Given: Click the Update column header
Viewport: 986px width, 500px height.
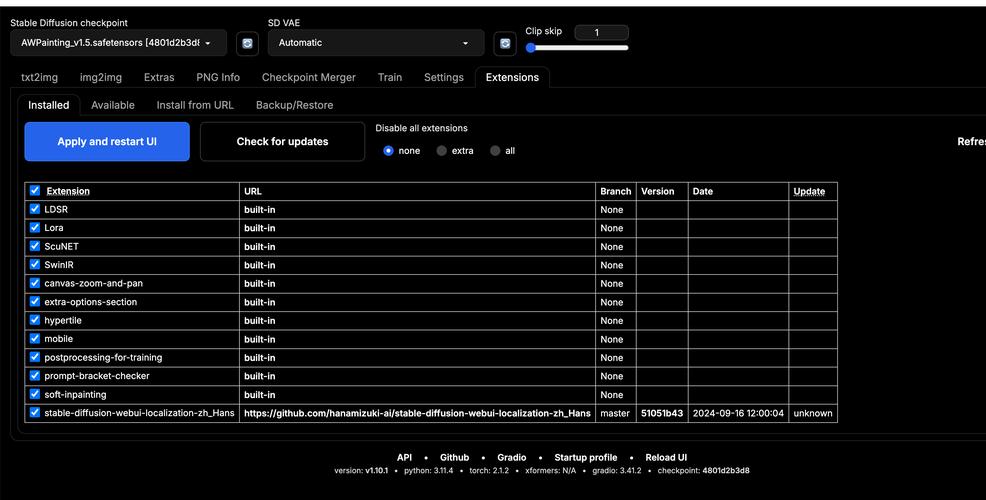Looking at the screenshot, I should 809,191.
